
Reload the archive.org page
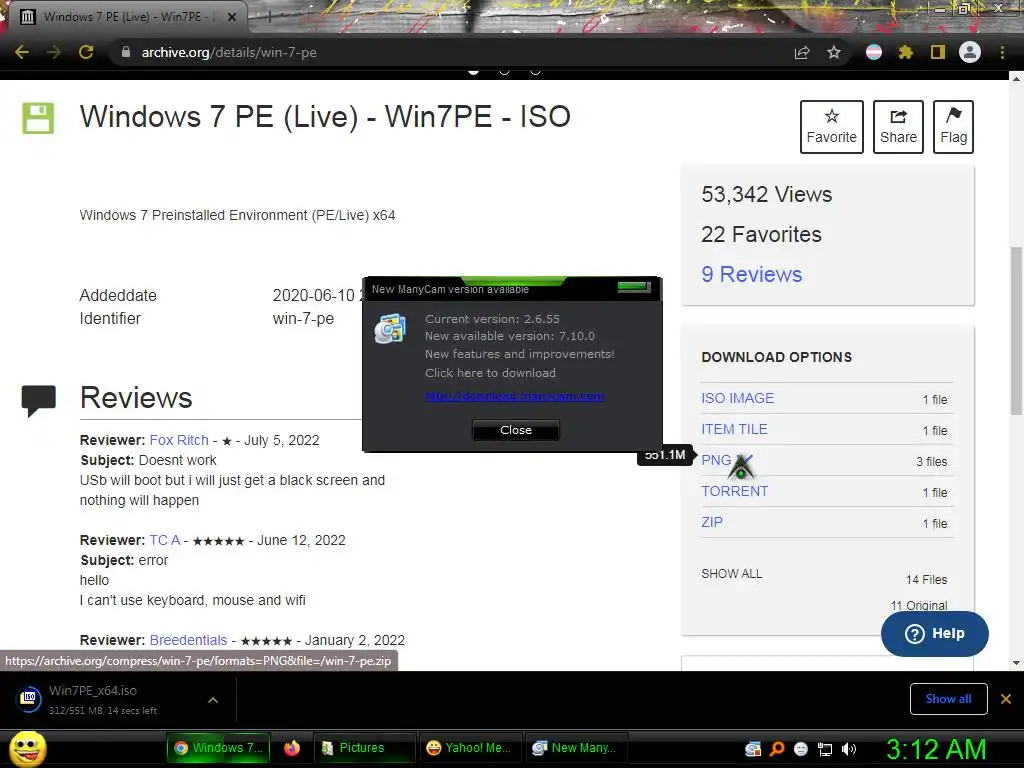pyautogui.click(x=86, y=52)
